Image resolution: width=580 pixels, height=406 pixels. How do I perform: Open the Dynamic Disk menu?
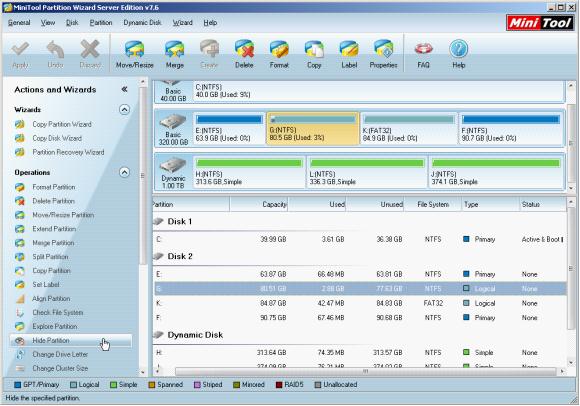[x=142, y=23]
